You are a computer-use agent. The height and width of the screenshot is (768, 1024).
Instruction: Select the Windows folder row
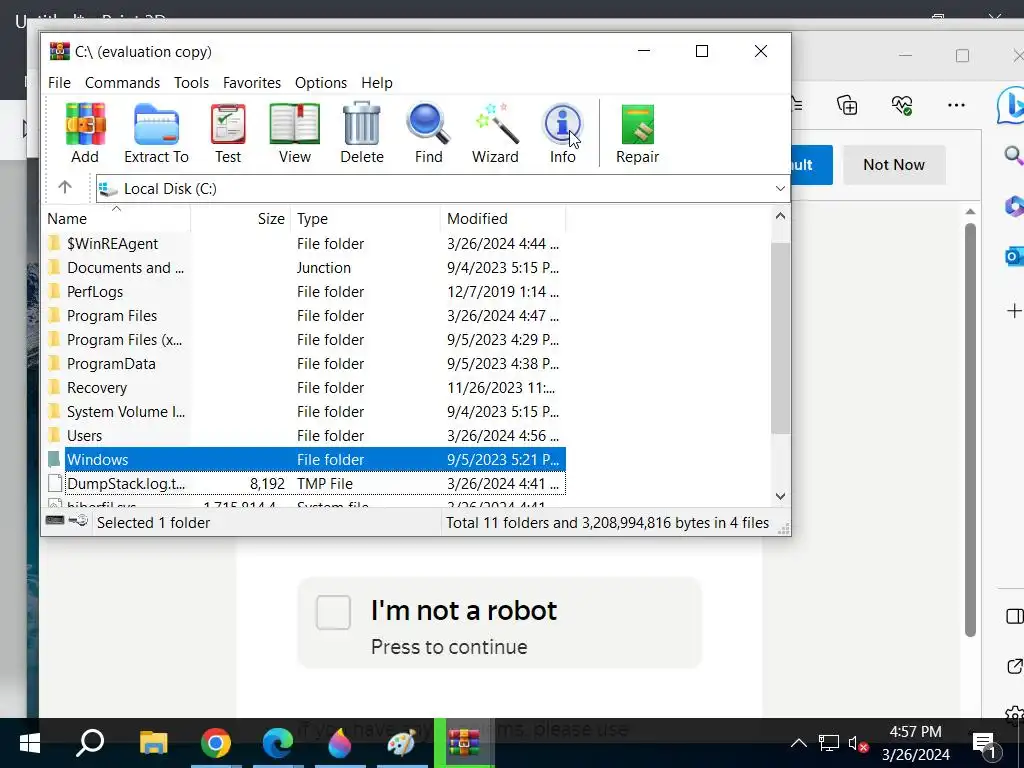[306, 460]
